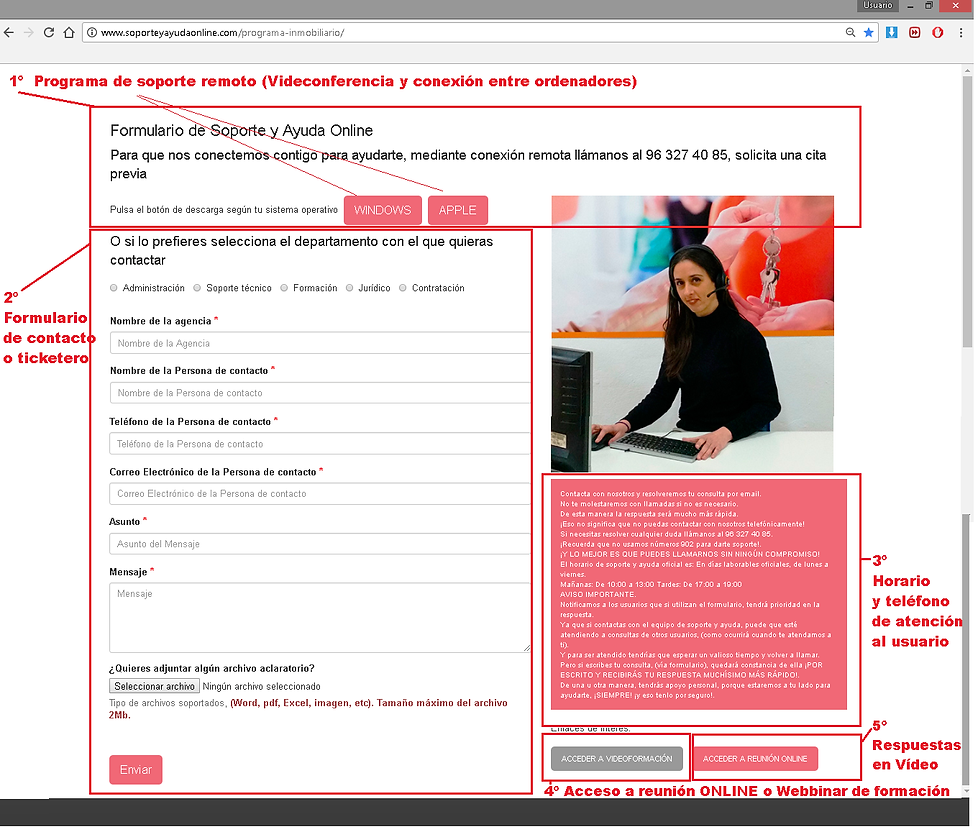View site info icon in address bar
The height and width of the screenshot is (827, 978).
coord(92,32)
